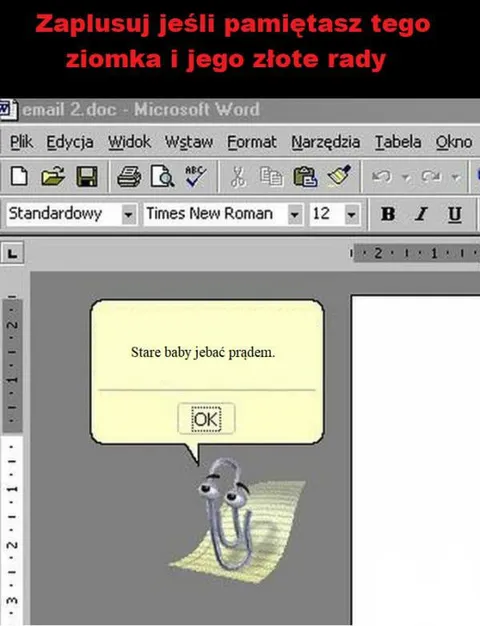Run spelling and grammar check
480x626 pixels.
[196, 176]
